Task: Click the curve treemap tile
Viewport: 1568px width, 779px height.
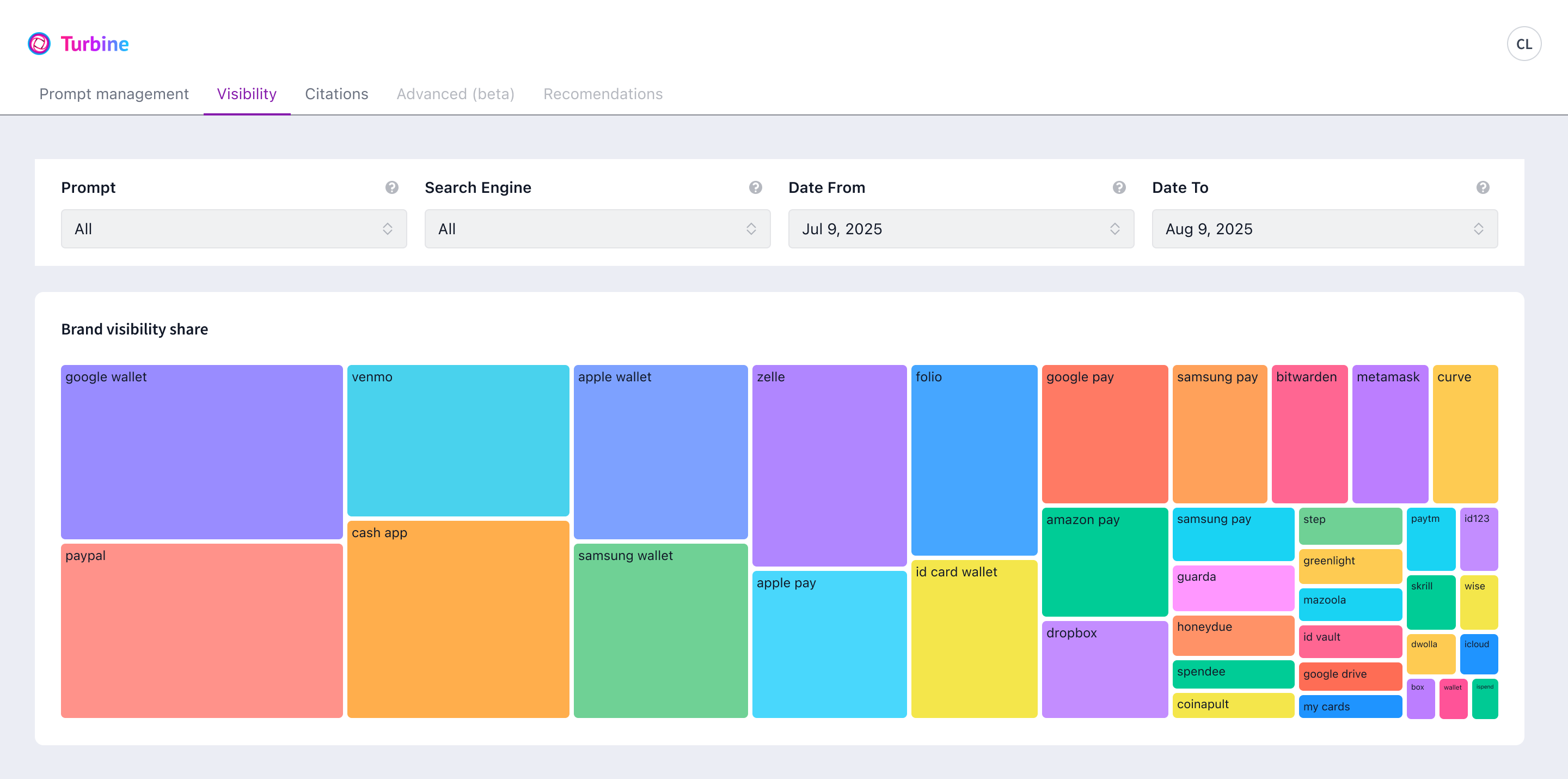Action: (x=1465, y=434)
